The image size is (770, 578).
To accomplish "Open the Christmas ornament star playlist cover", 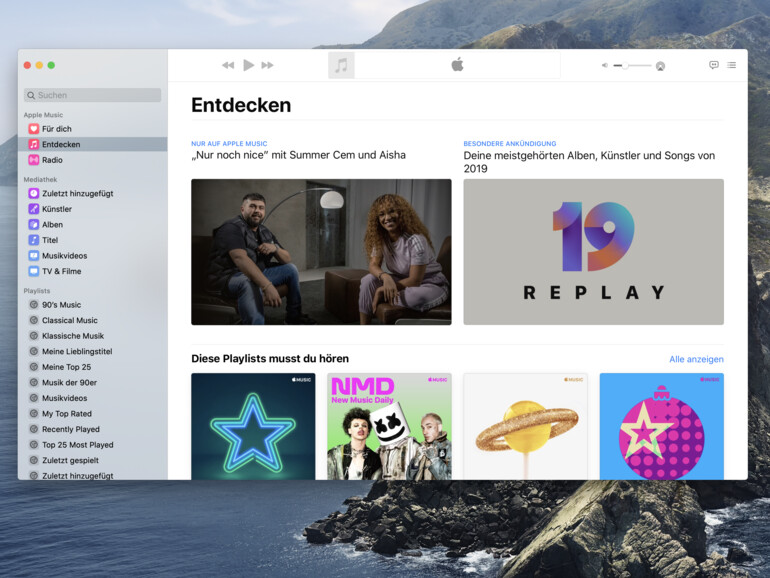I will click(661, 426).
